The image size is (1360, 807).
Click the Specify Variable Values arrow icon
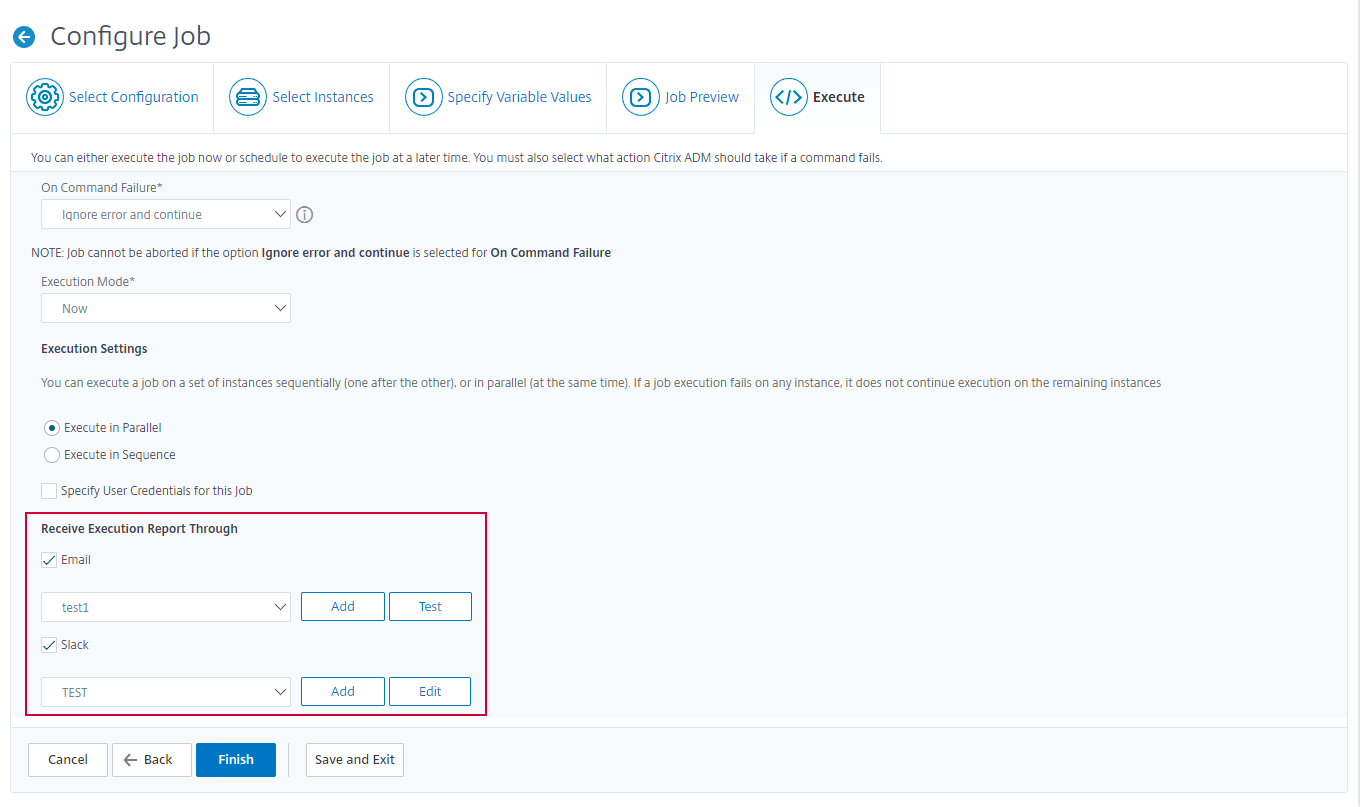coord(423,97)
